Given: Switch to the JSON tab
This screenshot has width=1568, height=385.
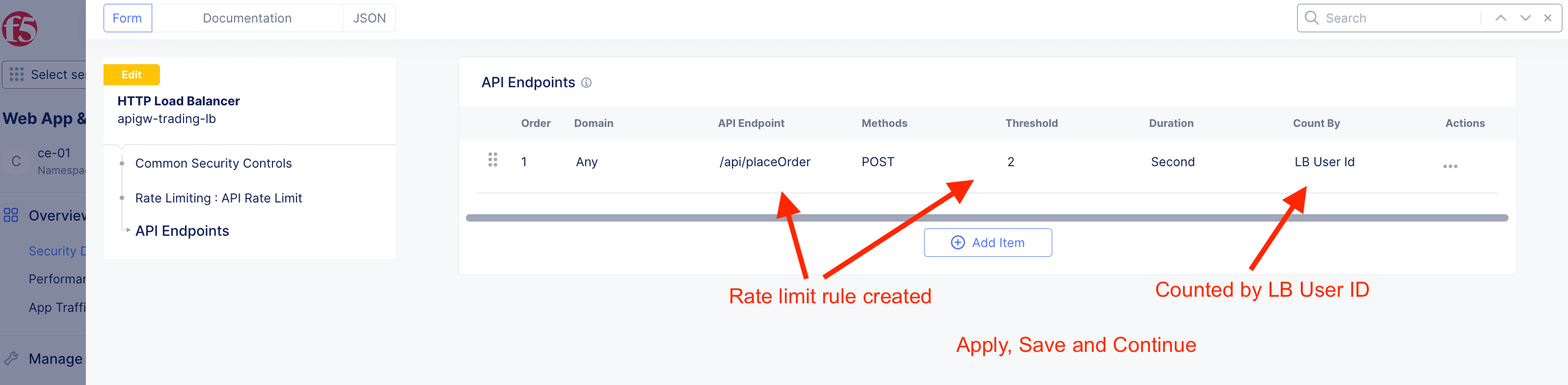Looking at the screenshot, I should pos(369,18).
